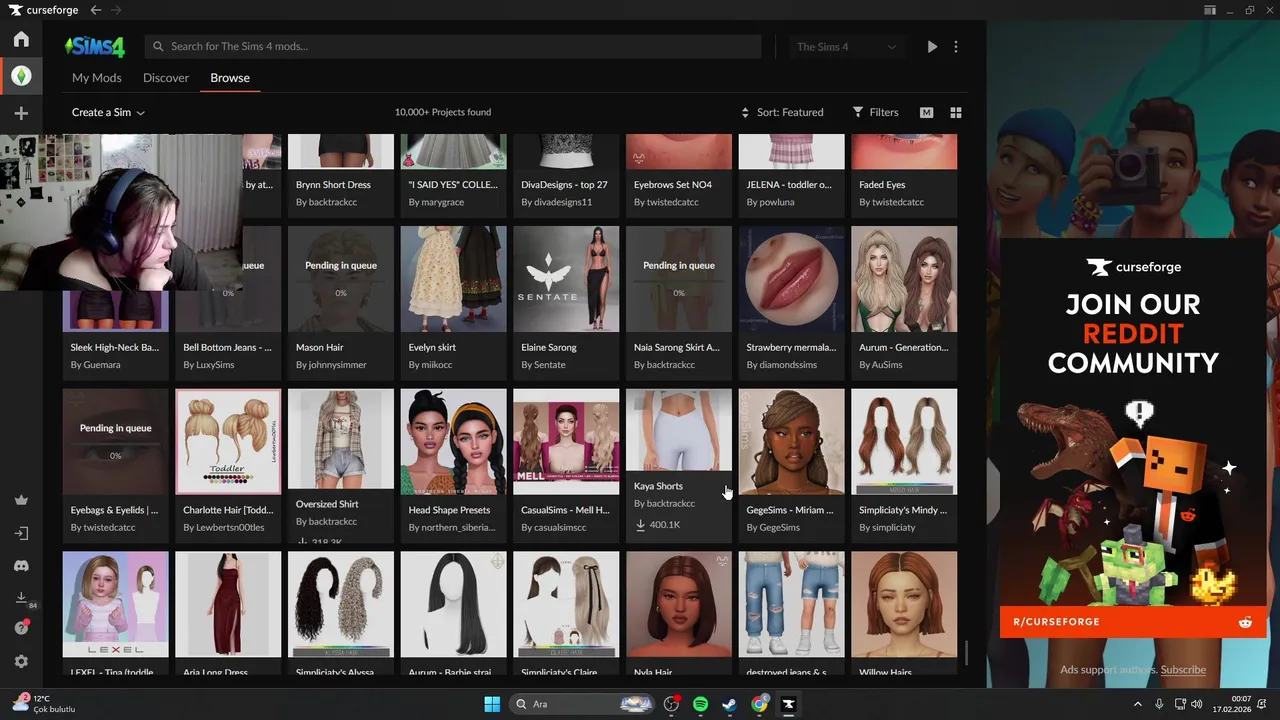The width and height of the screenshot is (1280, 720).
Task: Open the Kaya Shorts mod card
Action: click(x=679, y=464)
